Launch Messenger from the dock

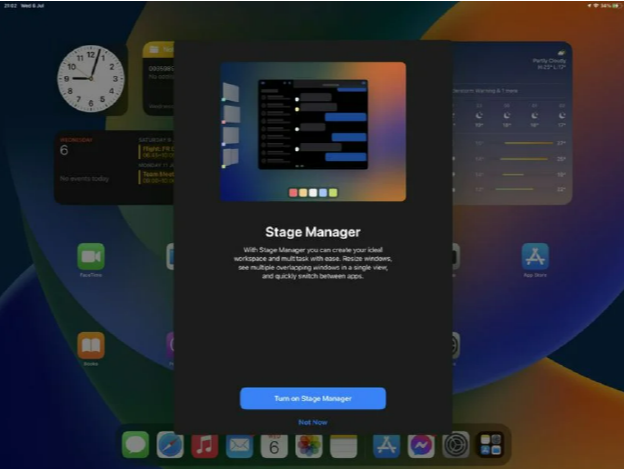[x=421, y=446]
